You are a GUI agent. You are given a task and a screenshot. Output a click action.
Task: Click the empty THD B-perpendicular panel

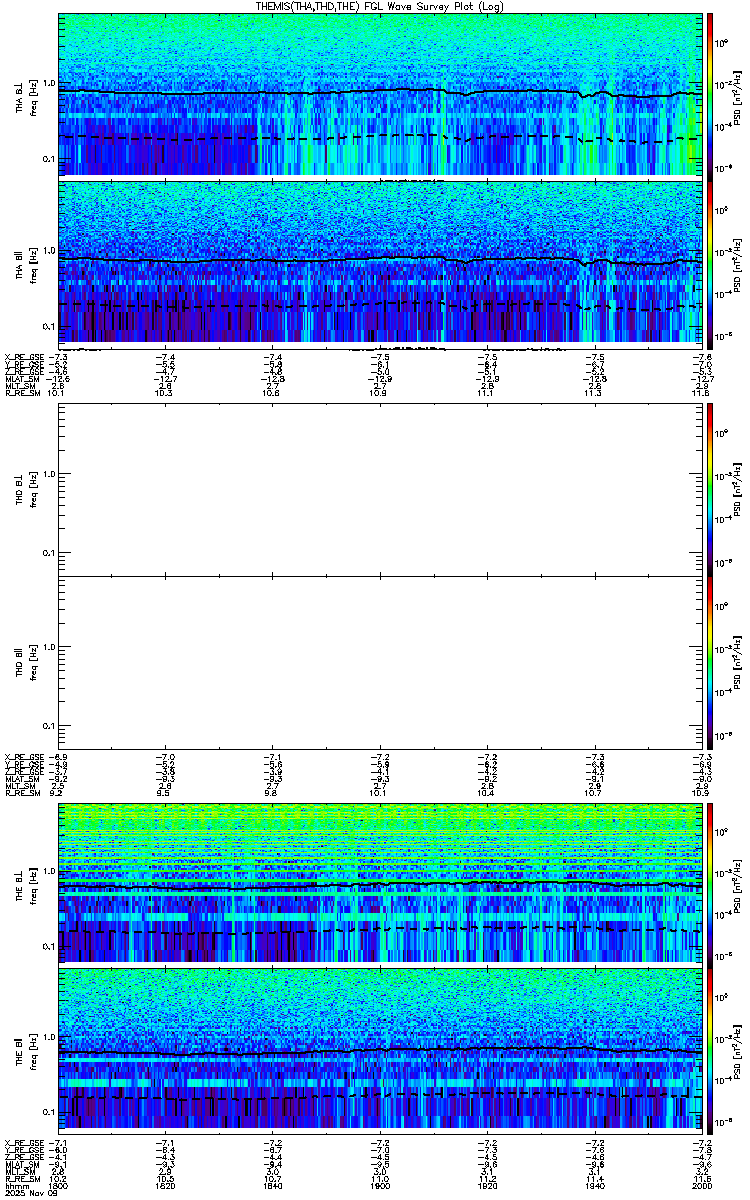[379, 489]
